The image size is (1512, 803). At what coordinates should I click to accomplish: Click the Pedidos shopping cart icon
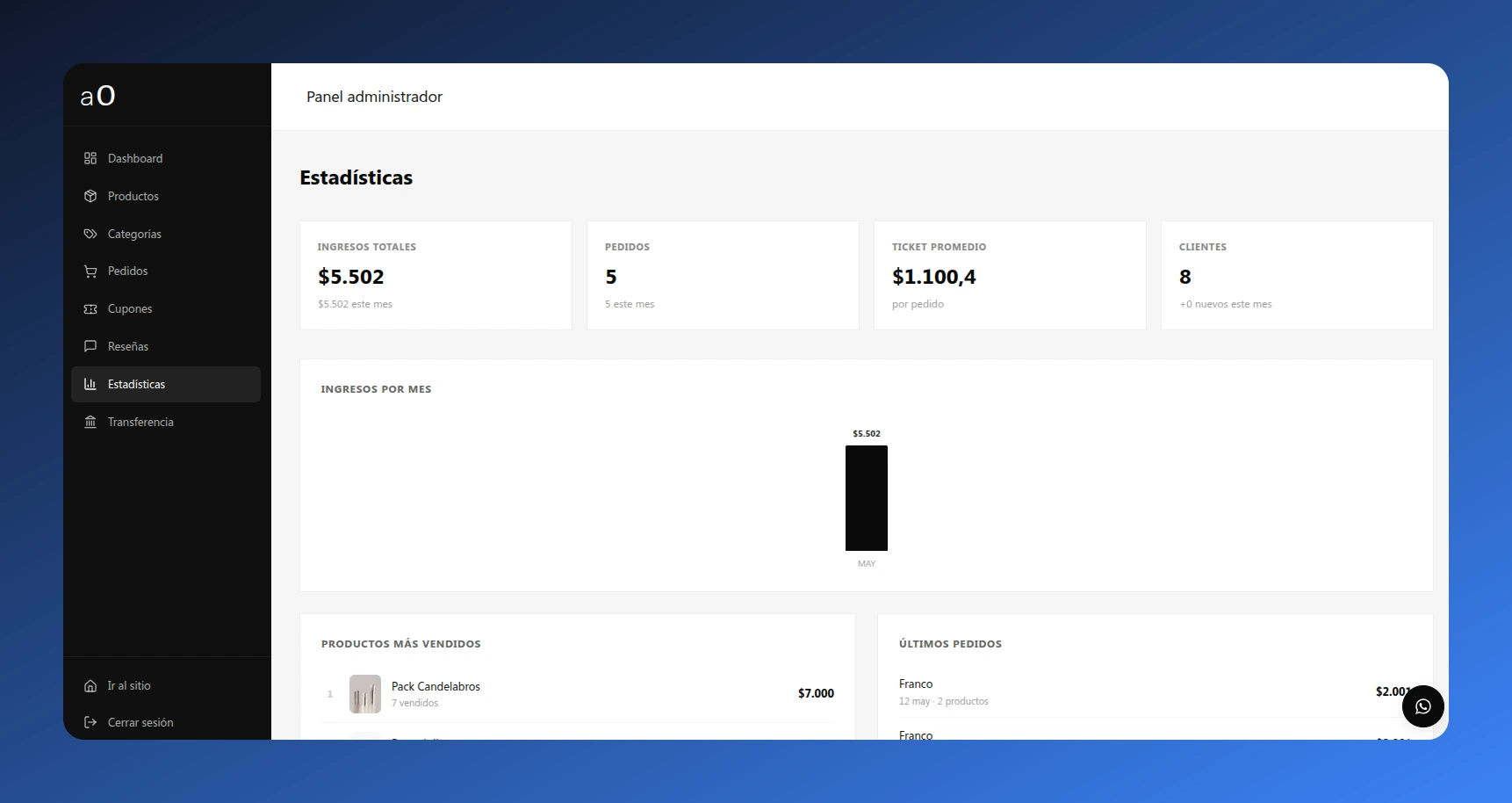(x=90, y=271)
